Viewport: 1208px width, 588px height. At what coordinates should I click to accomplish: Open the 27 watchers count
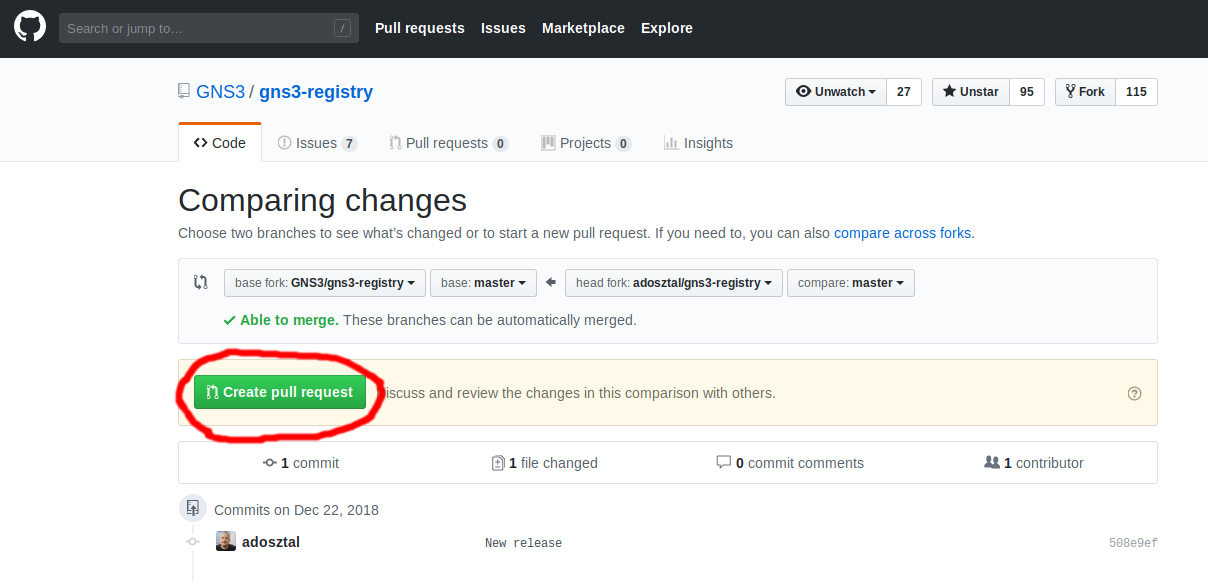pos(903,92)
